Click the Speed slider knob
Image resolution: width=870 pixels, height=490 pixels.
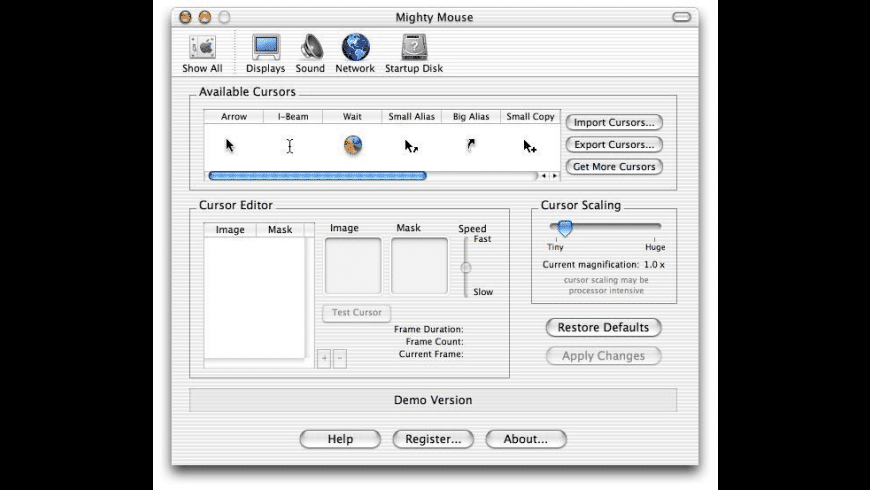[466, 267]
